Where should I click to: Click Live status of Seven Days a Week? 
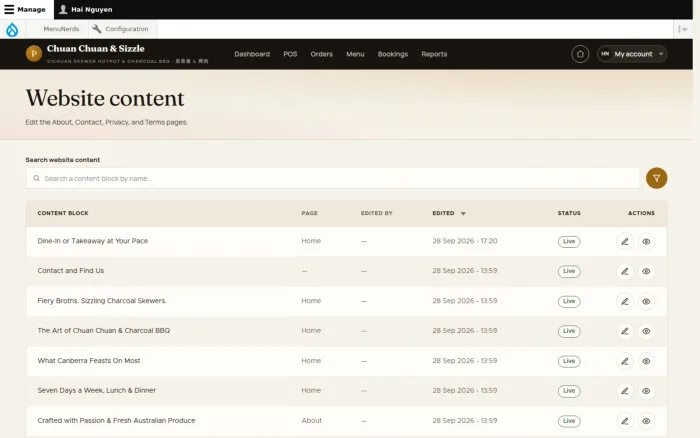[569, 391]
